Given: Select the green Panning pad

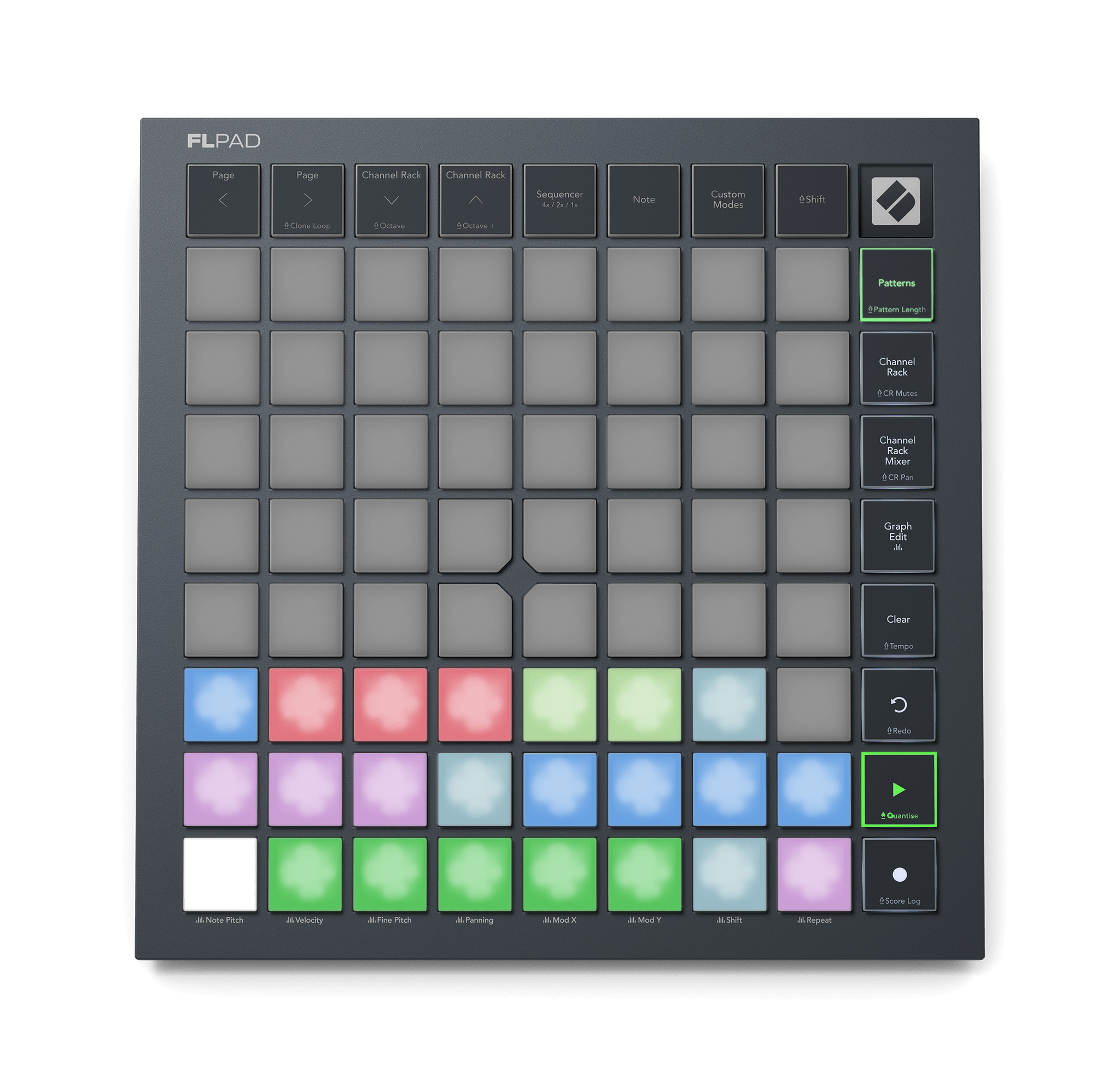Looking at the screenshot, I should (x=475, y=874).
